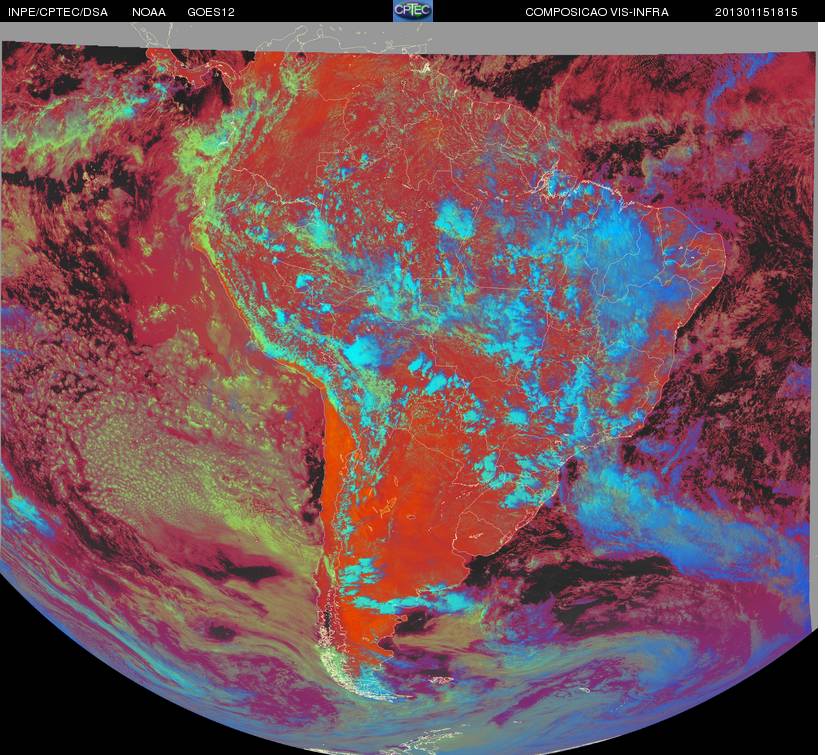Click the 201301151815 timestamp
The image size is (825, 755).
tap(756, 12)
